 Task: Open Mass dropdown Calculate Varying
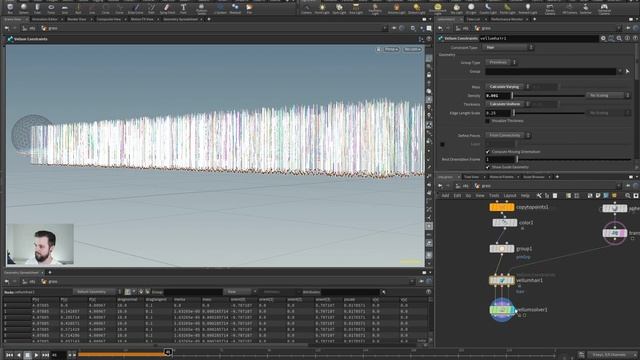(507, 87)
